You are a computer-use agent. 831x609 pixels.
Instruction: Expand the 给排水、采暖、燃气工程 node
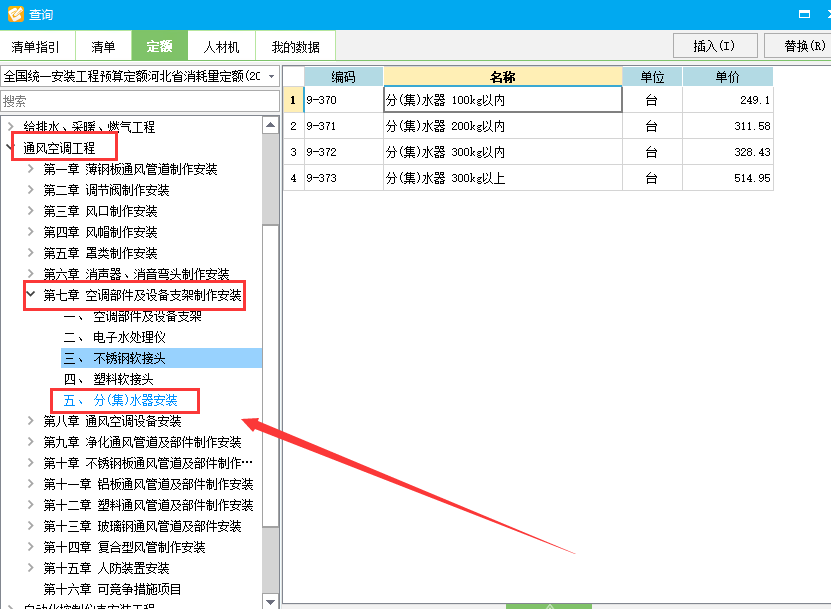tap(11, 127)
